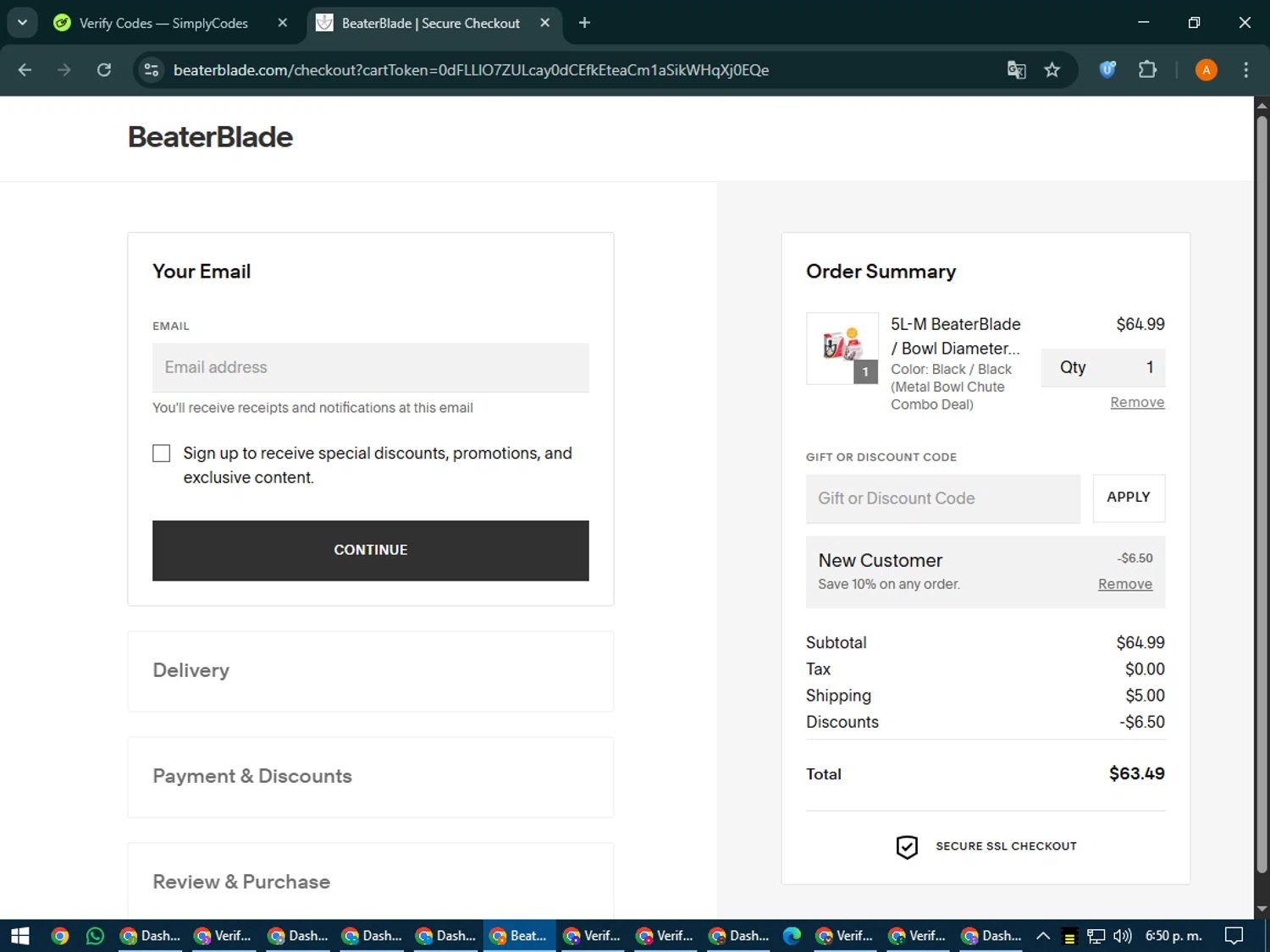Open the pinned Chrome taskbar icon

coord(60,936)
